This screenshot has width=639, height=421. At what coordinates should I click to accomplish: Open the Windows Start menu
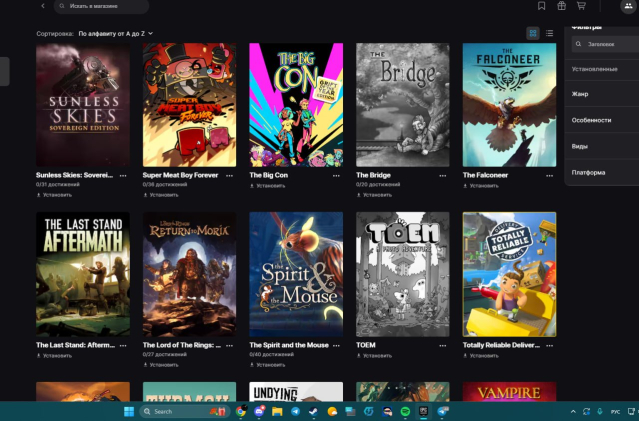click(129, 411)
